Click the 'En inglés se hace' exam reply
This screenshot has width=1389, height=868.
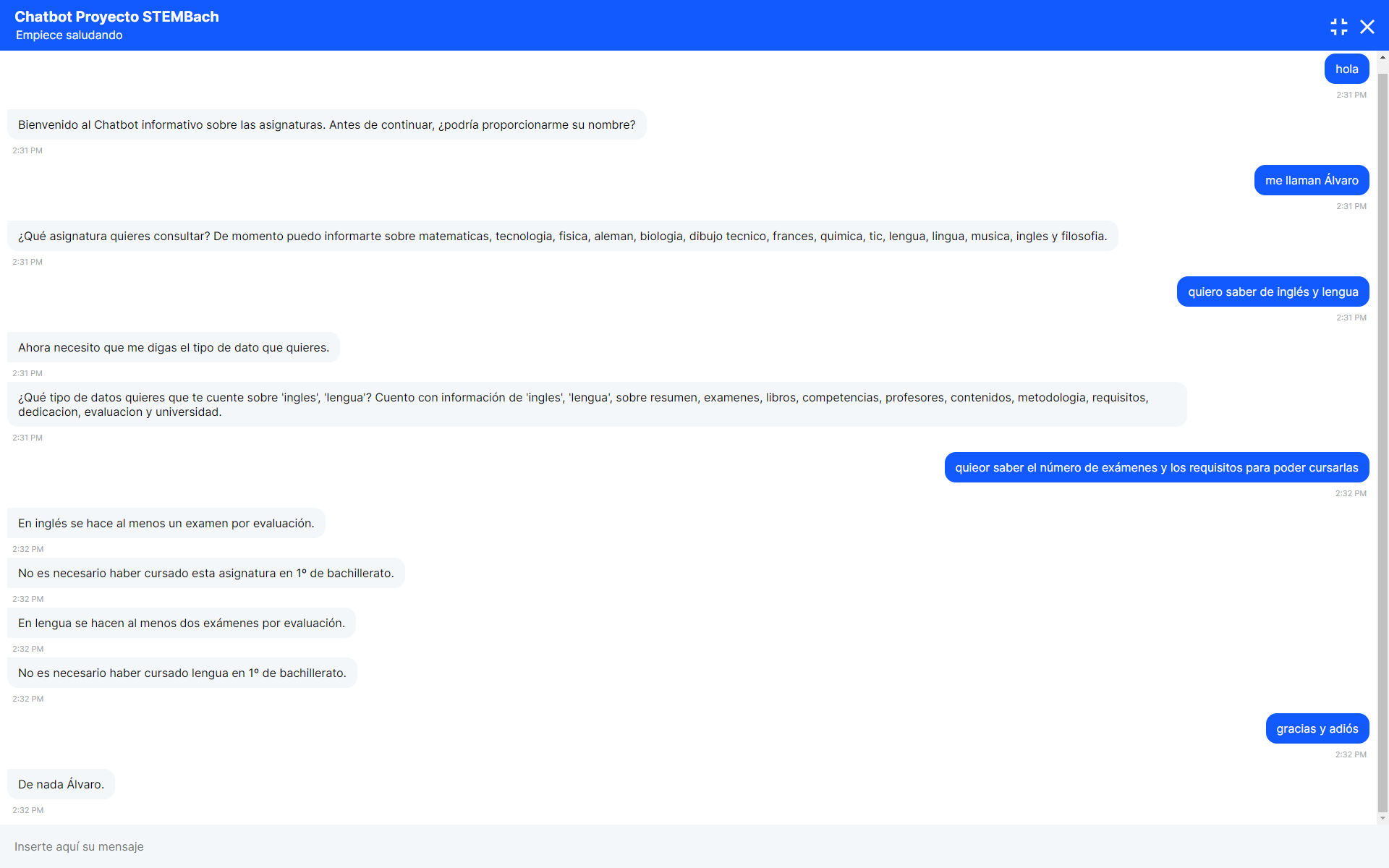click(166, 523)
